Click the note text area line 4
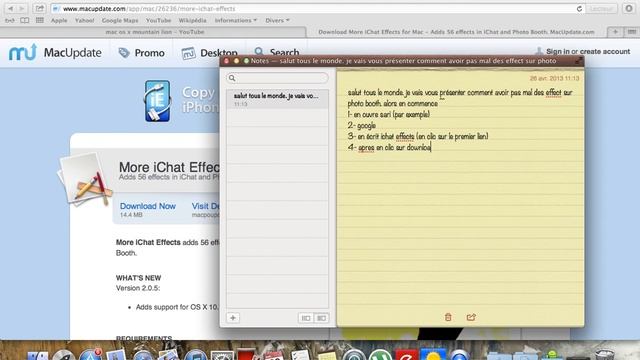640x360 pixels. click(390, 147)
